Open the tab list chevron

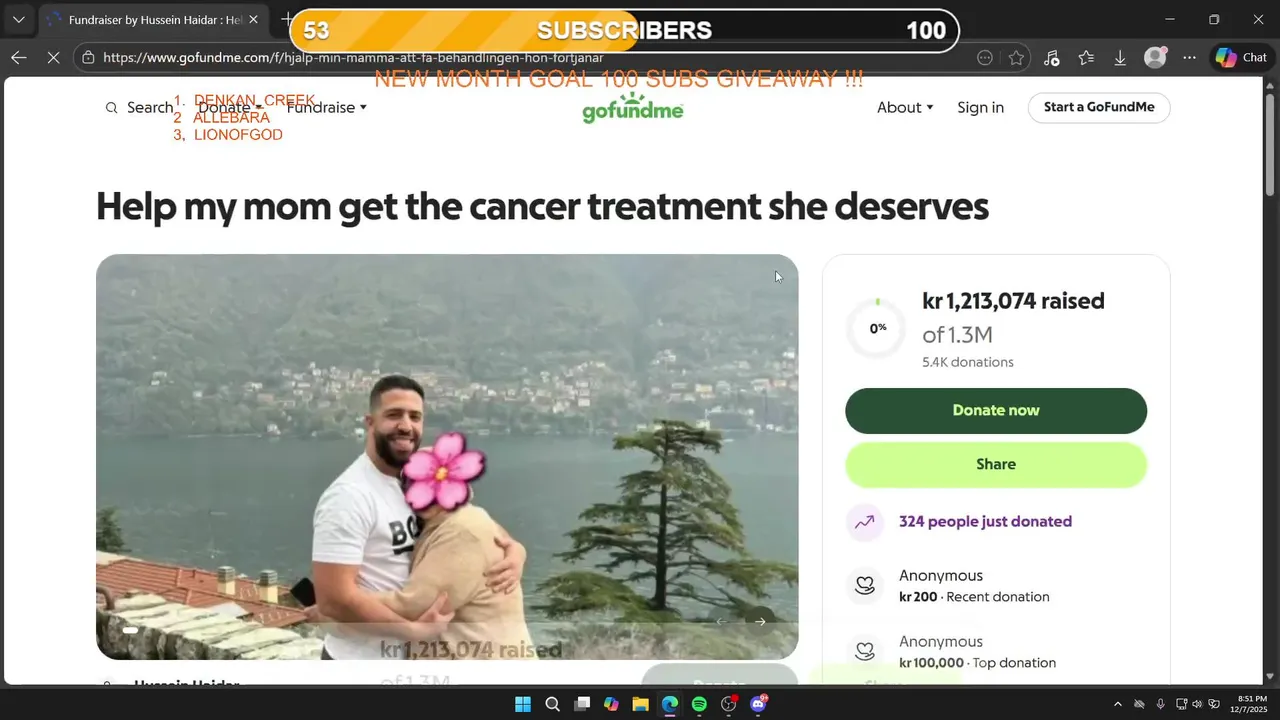coord(19,20)
